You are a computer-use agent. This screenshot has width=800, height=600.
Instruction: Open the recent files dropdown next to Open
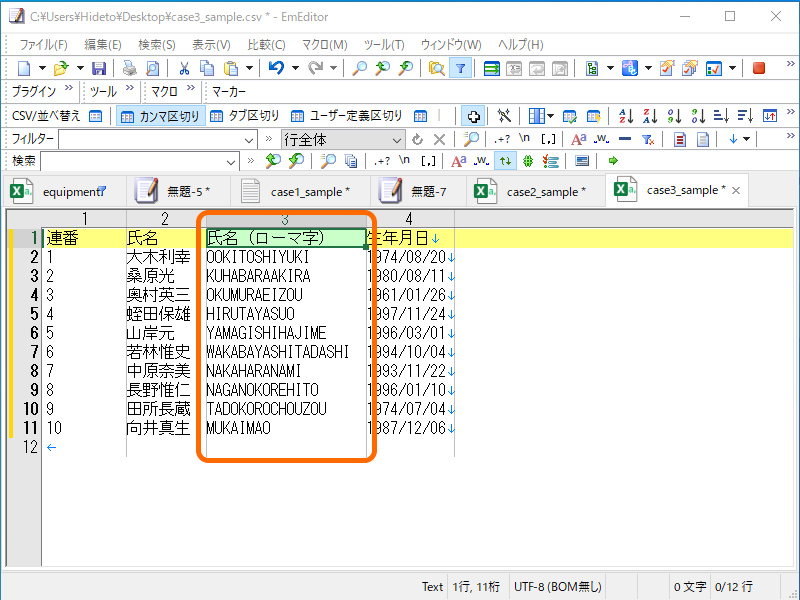pyautogui.click(x=80, y=68)
